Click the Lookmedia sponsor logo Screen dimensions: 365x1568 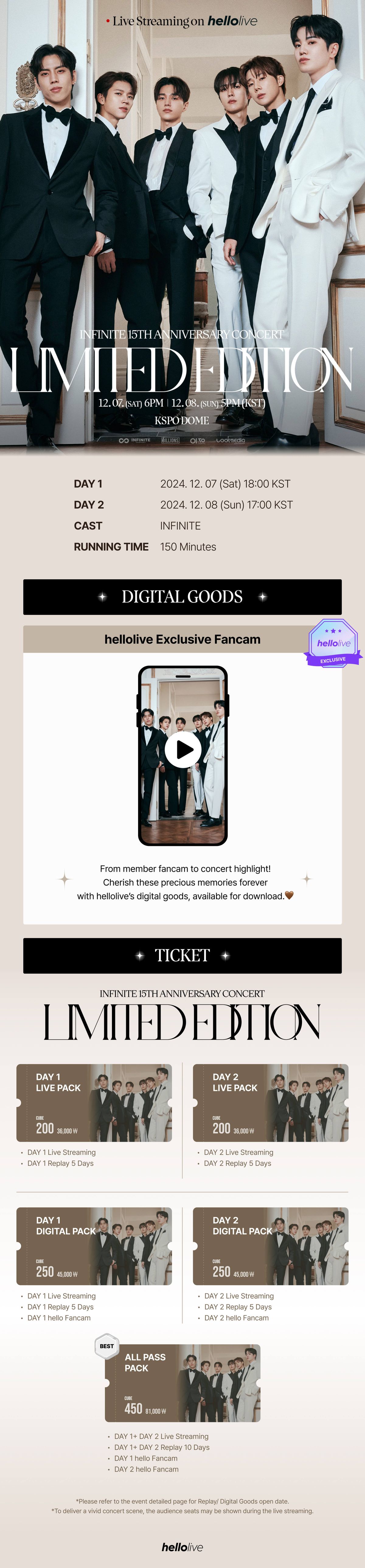pos(231,440)
